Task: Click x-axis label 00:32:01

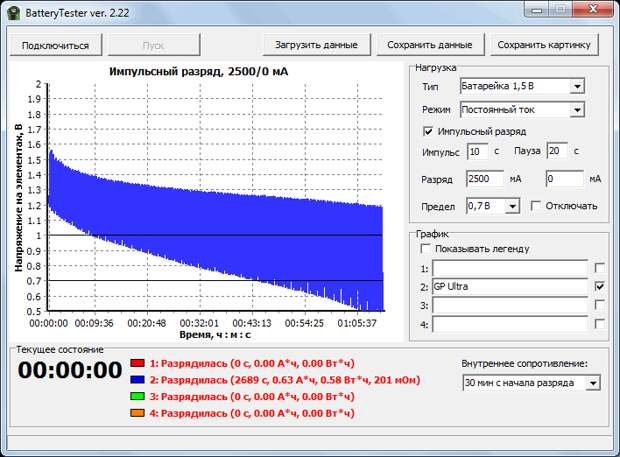Action: pyautogui.click(x=199, y=323)
